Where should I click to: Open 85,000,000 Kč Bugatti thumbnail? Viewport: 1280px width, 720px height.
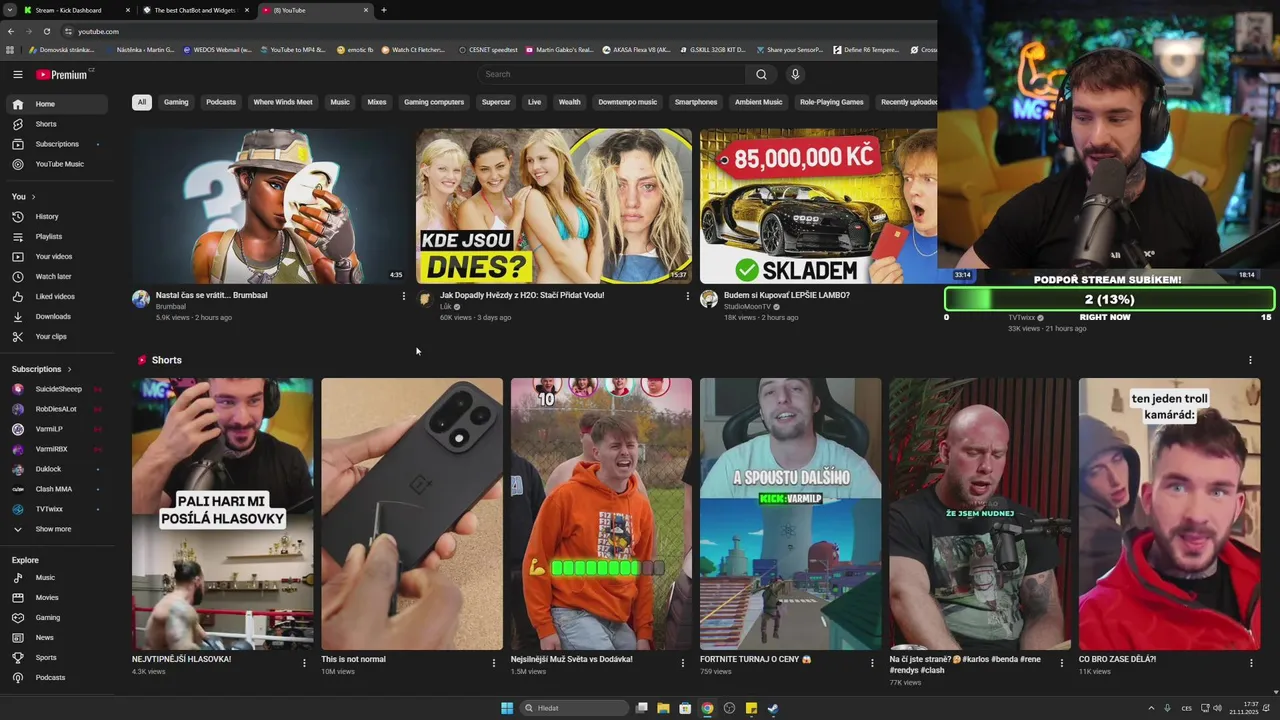click(x=819, y=206)
